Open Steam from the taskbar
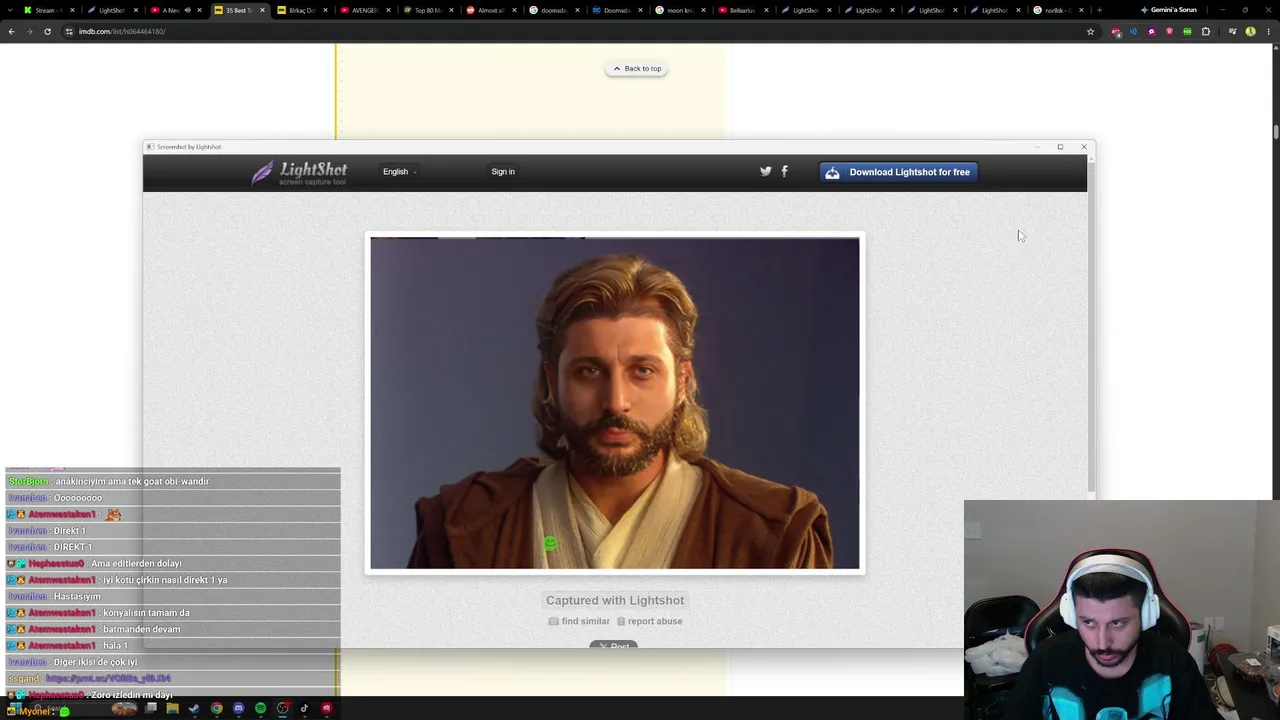1280x720 pixels. click(194, 709)
